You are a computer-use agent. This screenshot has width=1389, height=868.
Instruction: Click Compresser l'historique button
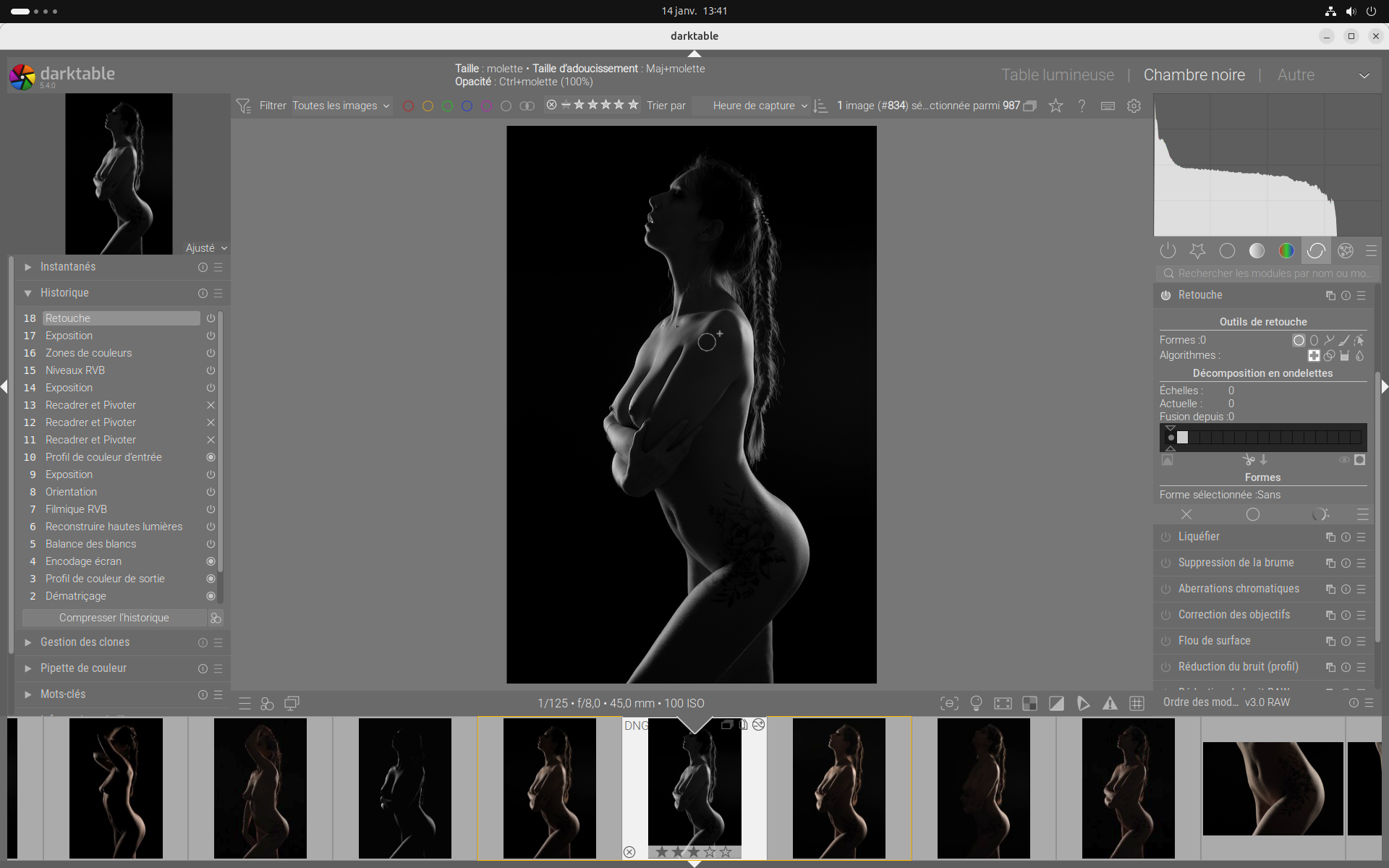click(114, 618)
